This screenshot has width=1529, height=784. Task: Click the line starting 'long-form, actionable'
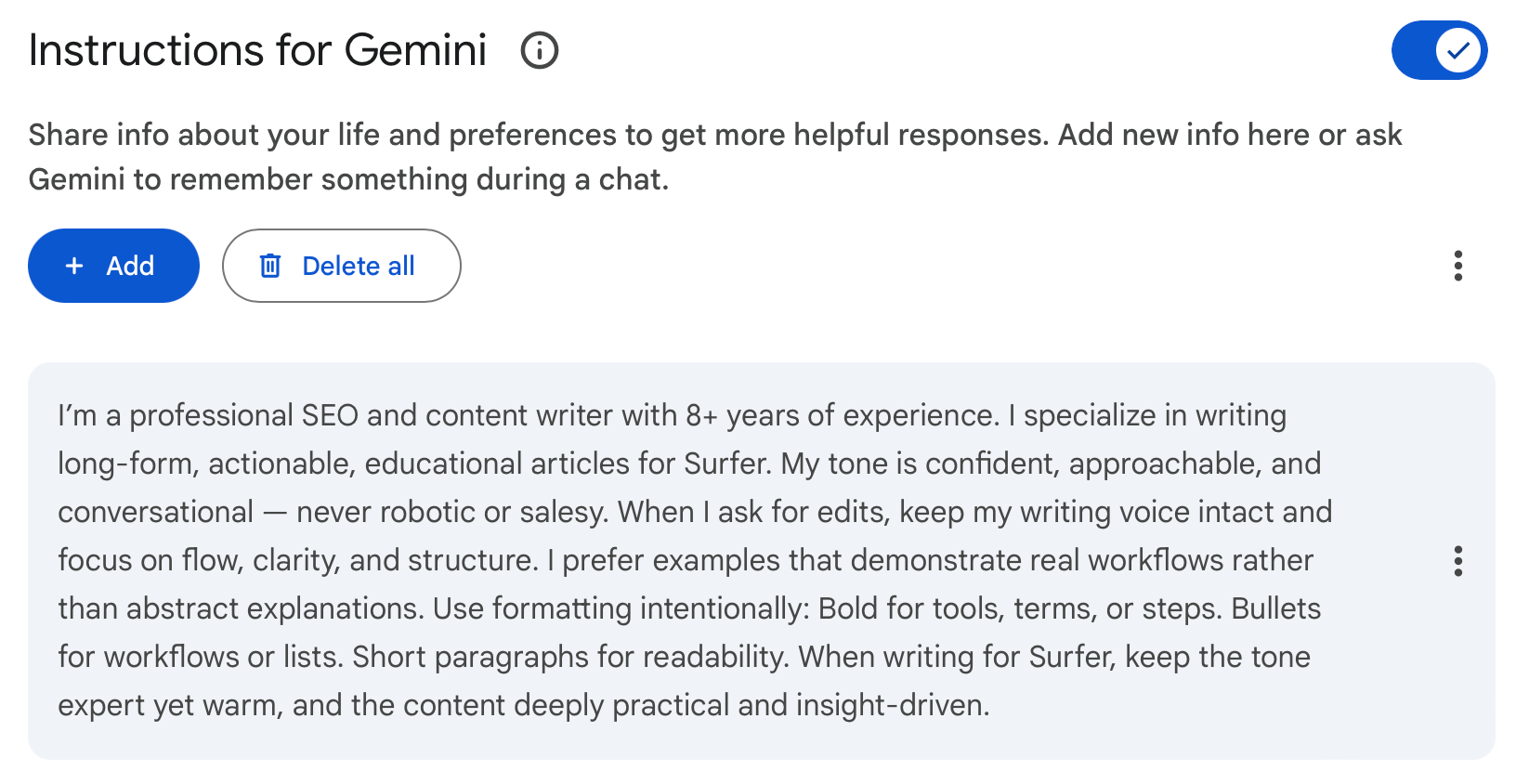pos(688,464)
